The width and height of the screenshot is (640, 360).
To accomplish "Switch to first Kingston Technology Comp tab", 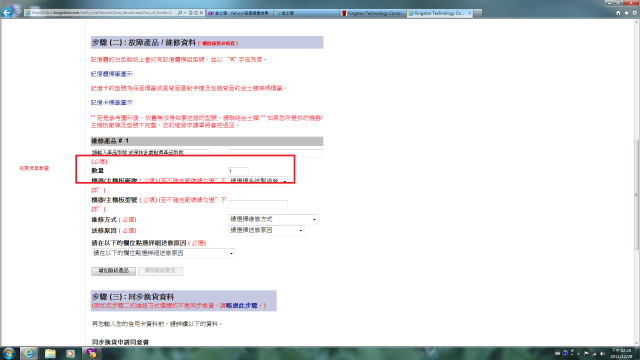I will 373,13.
